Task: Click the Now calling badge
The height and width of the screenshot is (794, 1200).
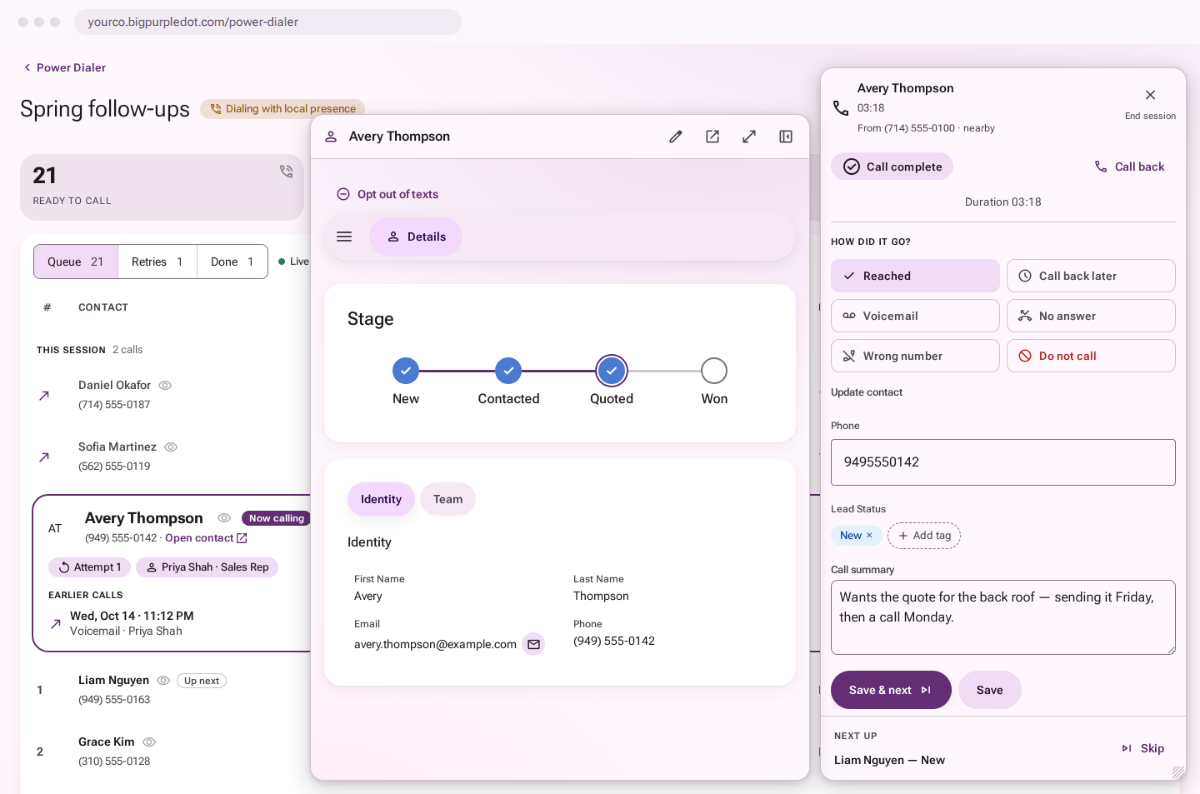Action: (x=276, y=518)
